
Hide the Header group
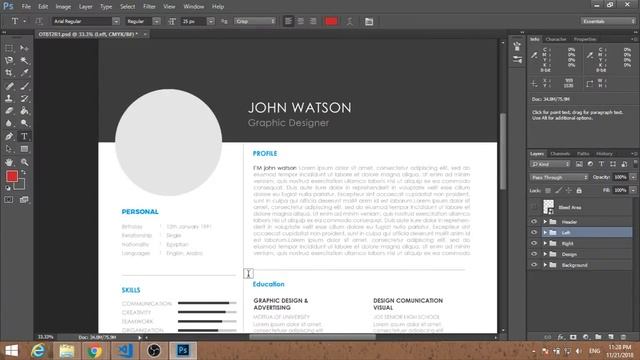(534, 222)
